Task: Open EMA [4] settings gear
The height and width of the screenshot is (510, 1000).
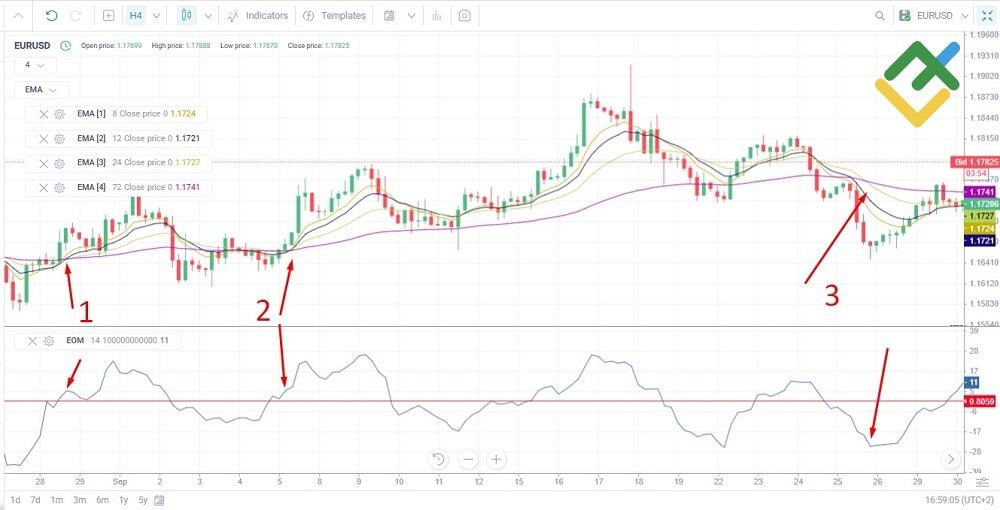Action: coord(59,187)
